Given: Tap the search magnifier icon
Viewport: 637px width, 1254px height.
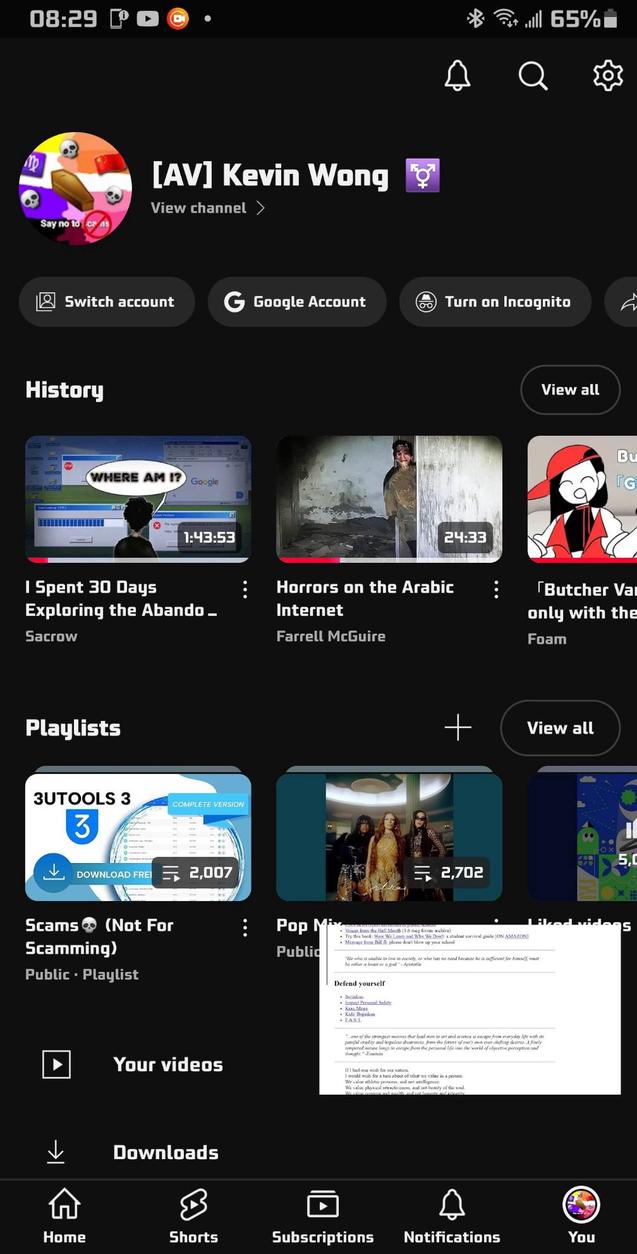Looking at the screenshot, I should tap(533, 76).
